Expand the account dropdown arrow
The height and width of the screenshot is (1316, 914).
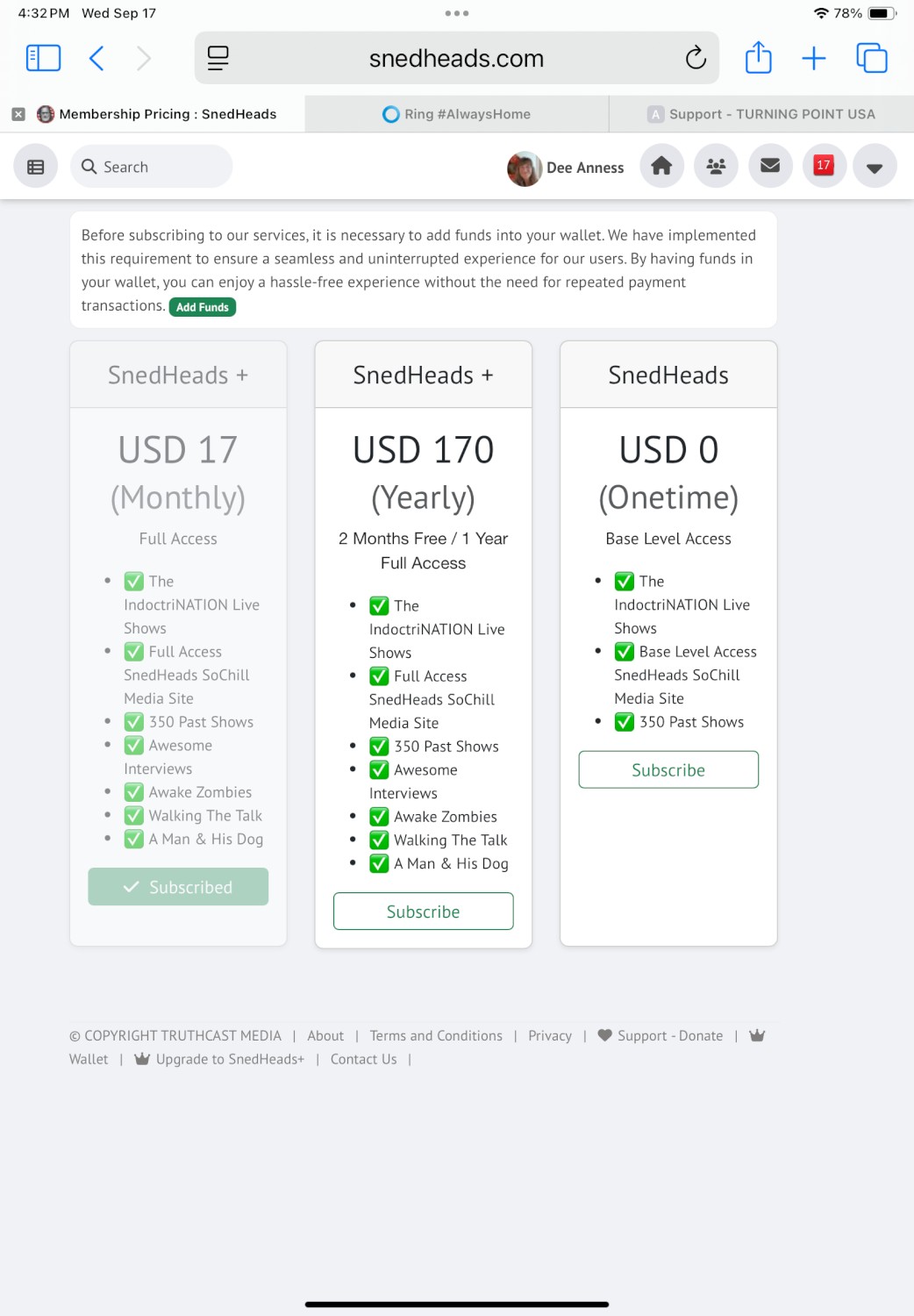(x=875, y=167)
